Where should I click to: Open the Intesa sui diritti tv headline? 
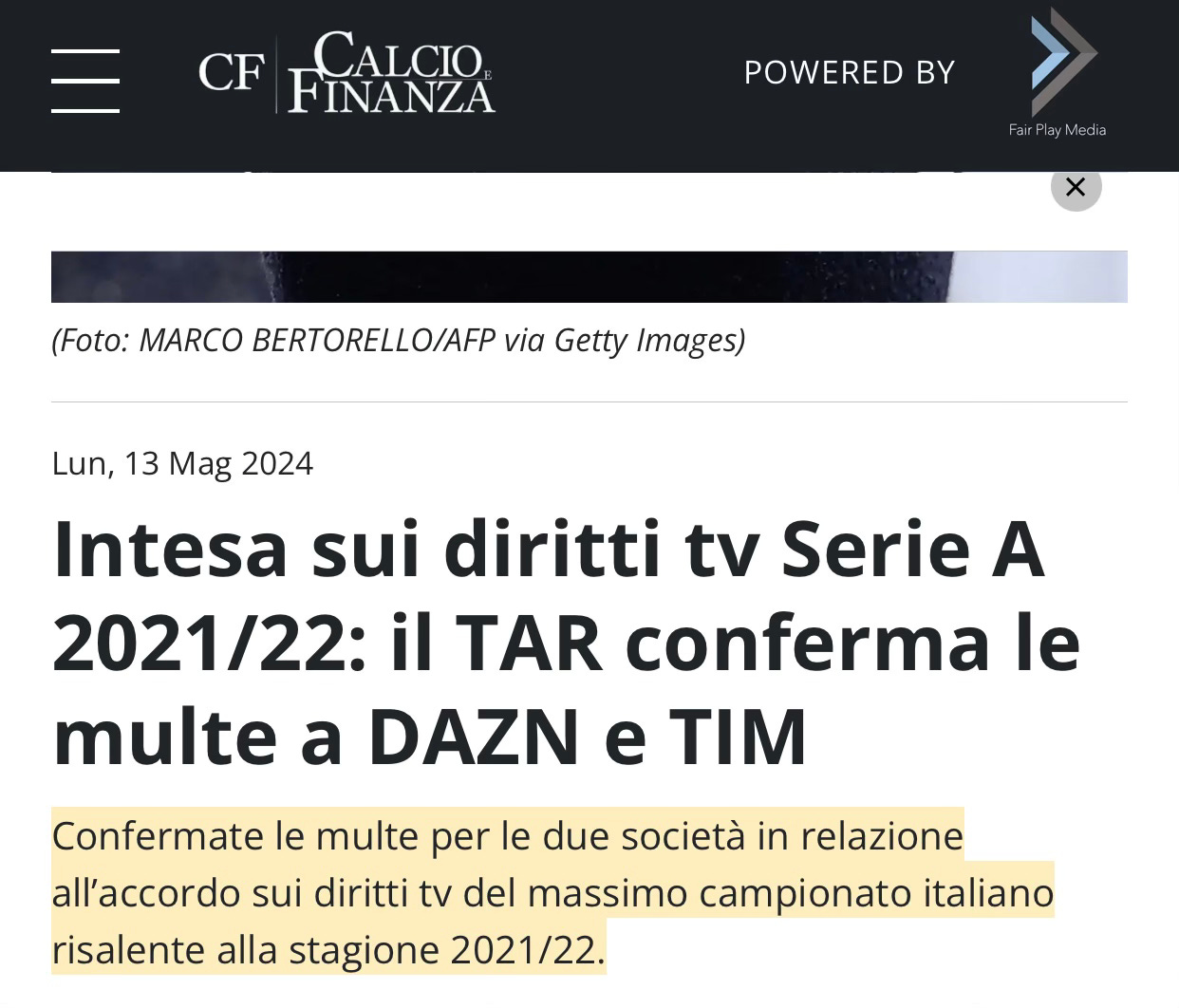pyautogui.click(x=567, y=643)
